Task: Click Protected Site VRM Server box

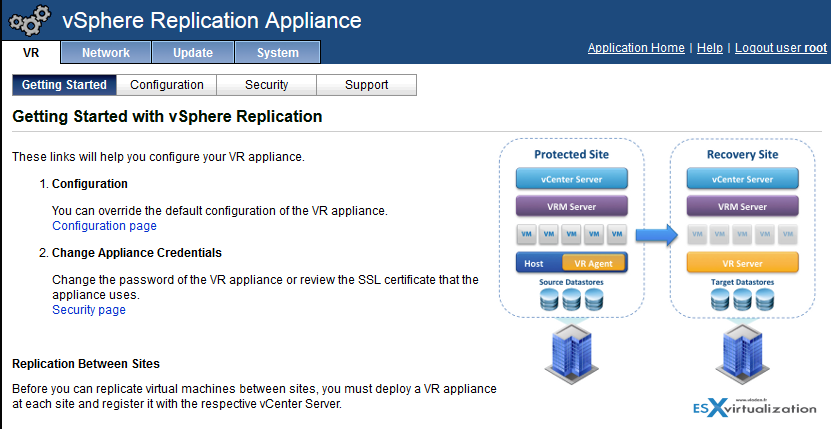Action: tap(571, 206)
